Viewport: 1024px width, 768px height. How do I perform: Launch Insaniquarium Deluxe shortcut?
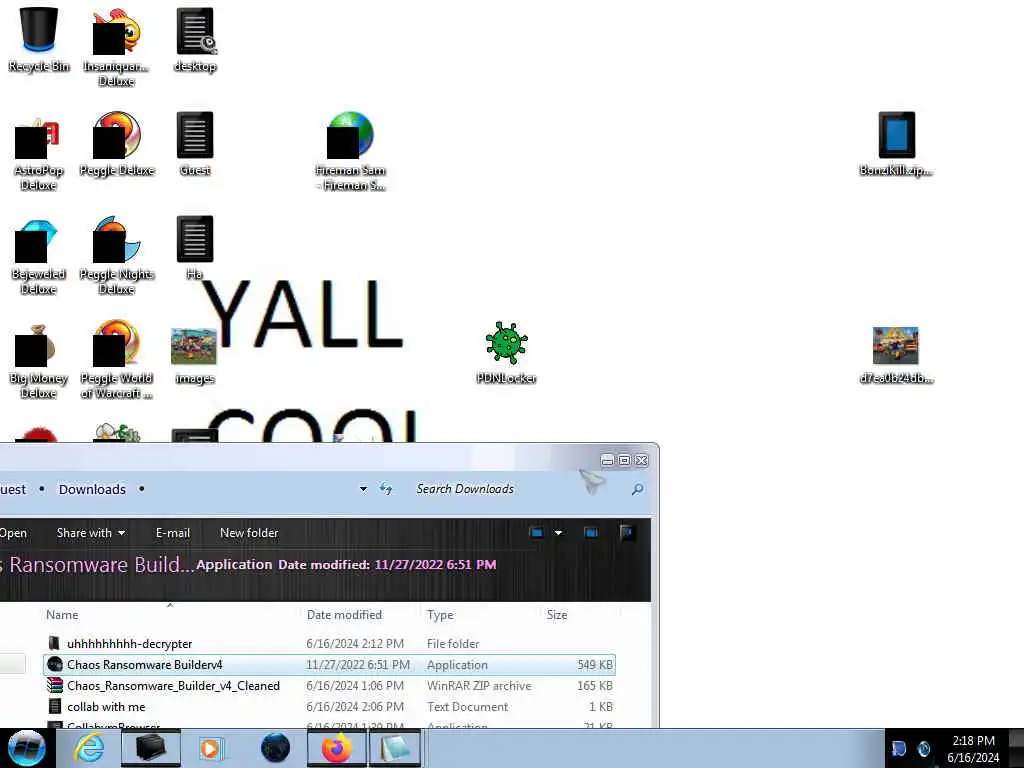pos(116,47)
